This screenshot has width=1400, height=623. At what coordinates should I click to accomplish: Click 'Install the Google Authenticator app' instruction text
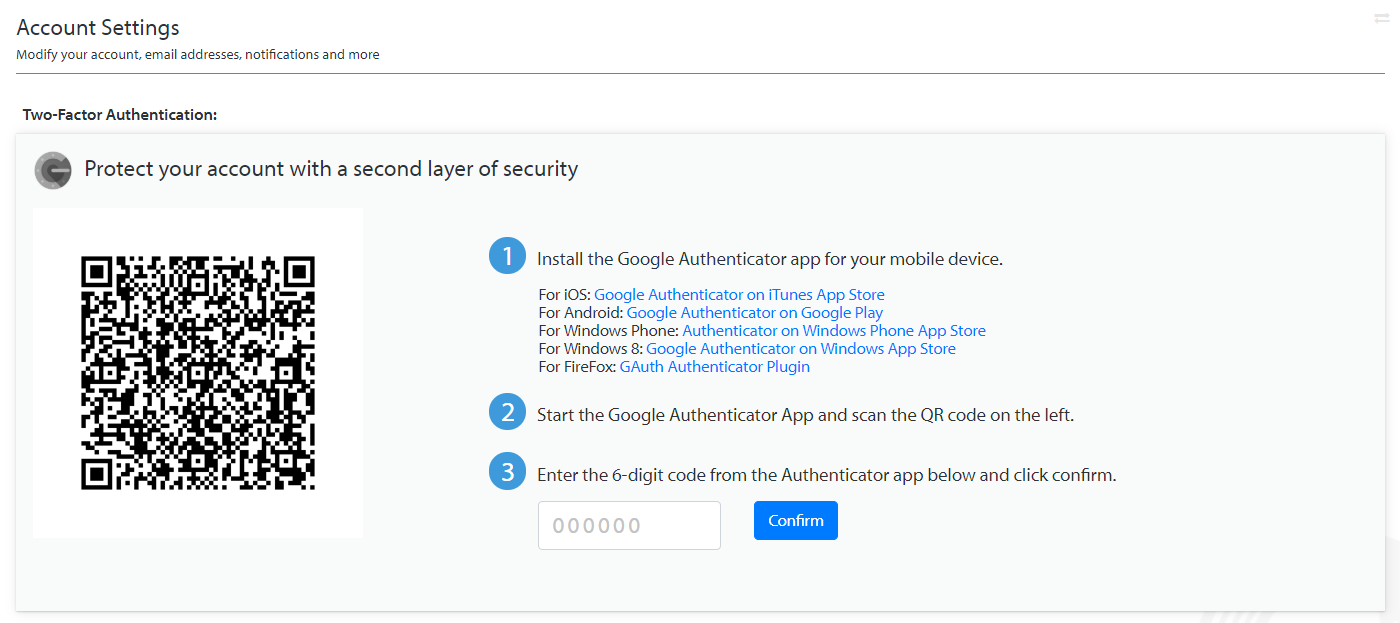click(770, 259)
